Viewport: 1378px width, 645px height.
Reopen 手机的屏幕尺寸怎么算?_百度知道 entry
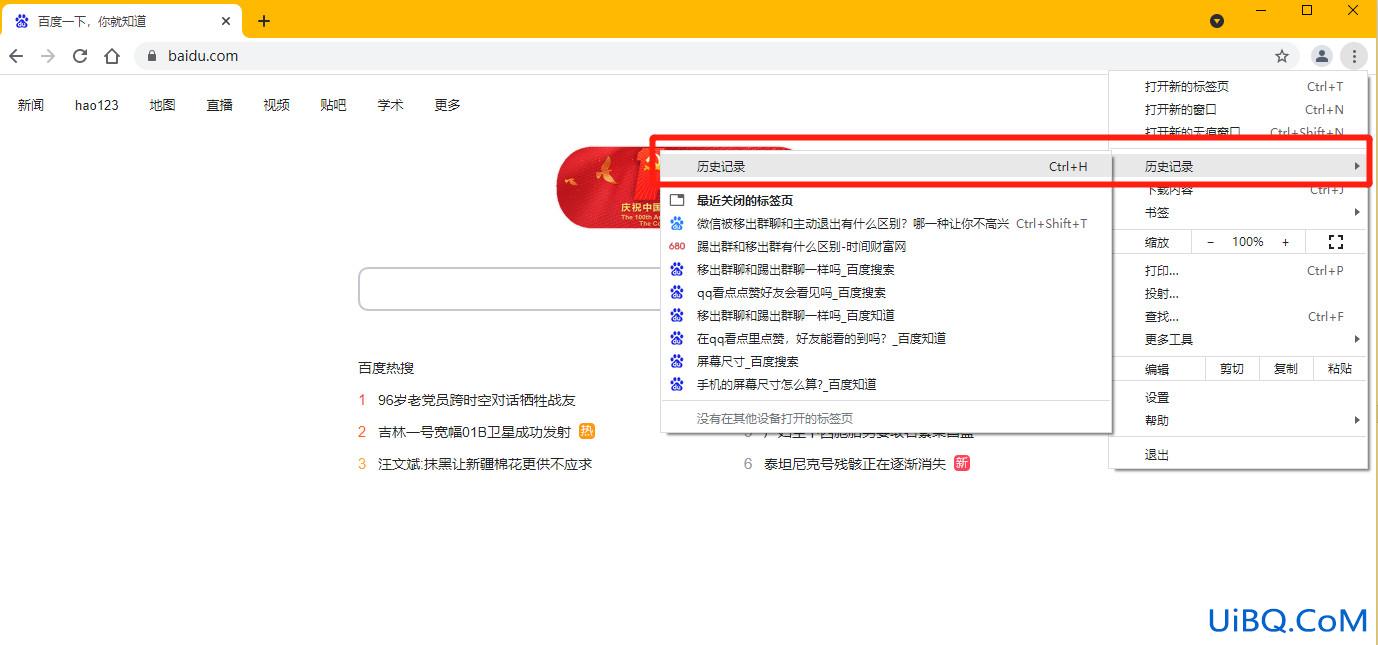tap(886, 385)
